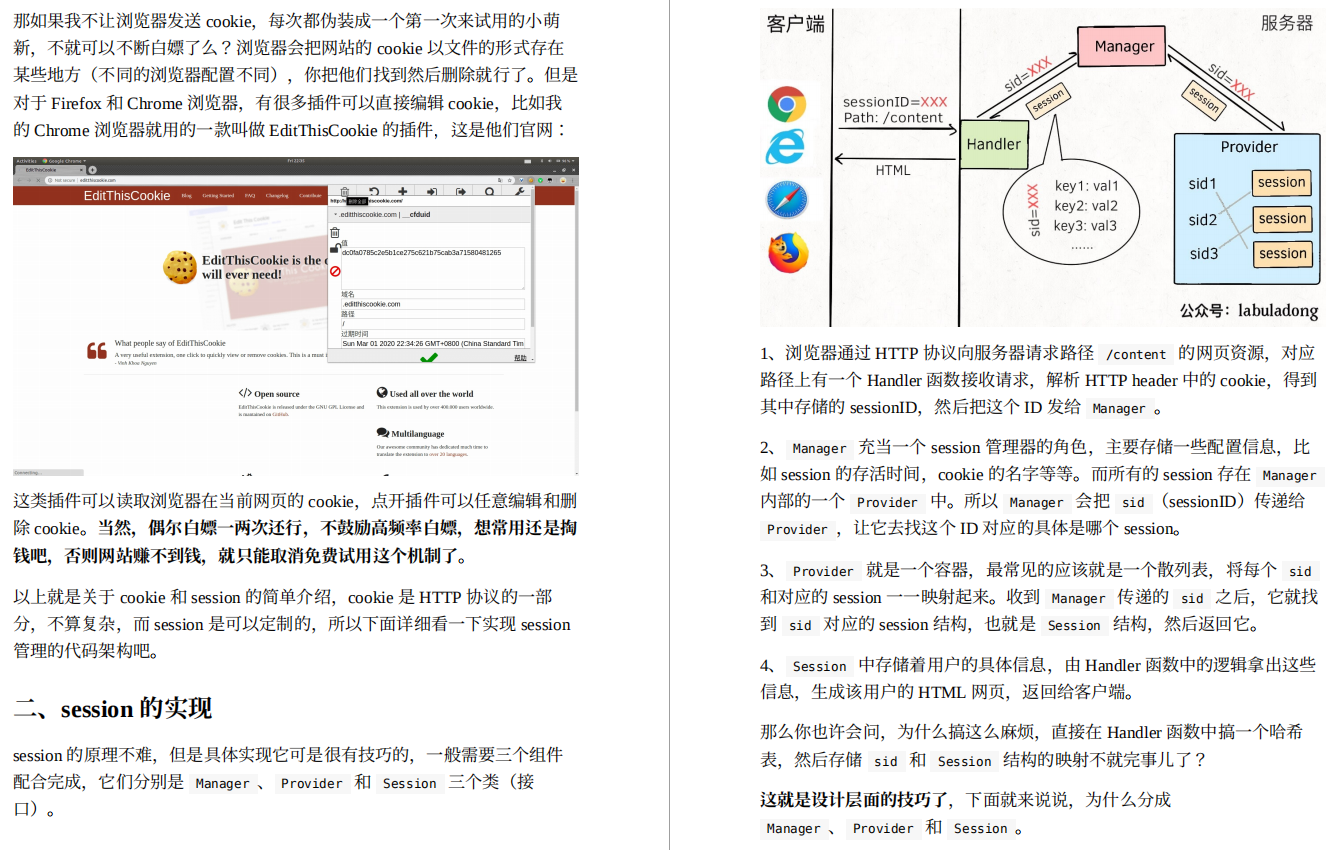Click the reset (undo arrow) icon in popup
Image resolution: width=1337 pixels, height=850 pixels.
point(374,191)
